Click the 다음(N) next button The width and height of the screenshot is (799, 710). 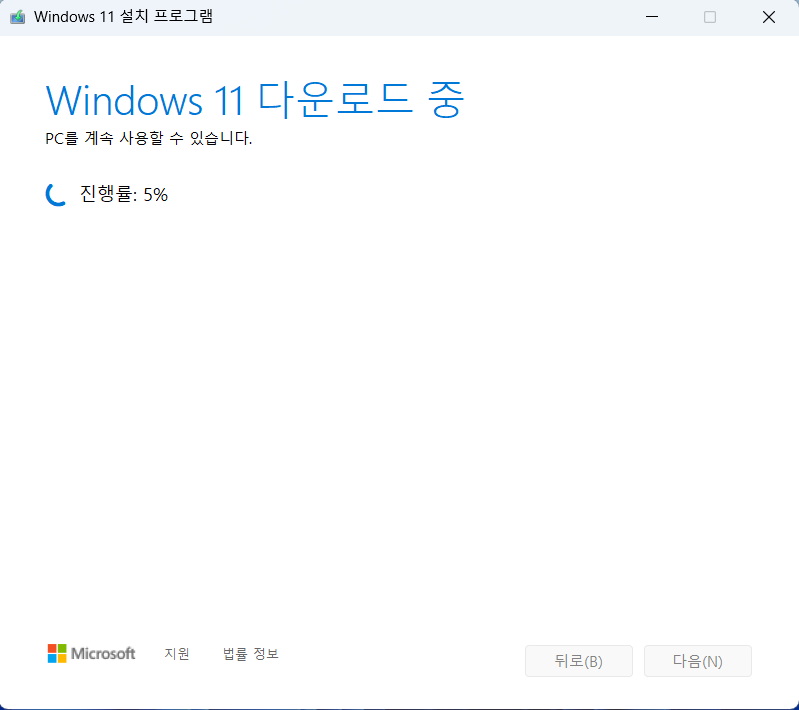click(x=698, y=661)
